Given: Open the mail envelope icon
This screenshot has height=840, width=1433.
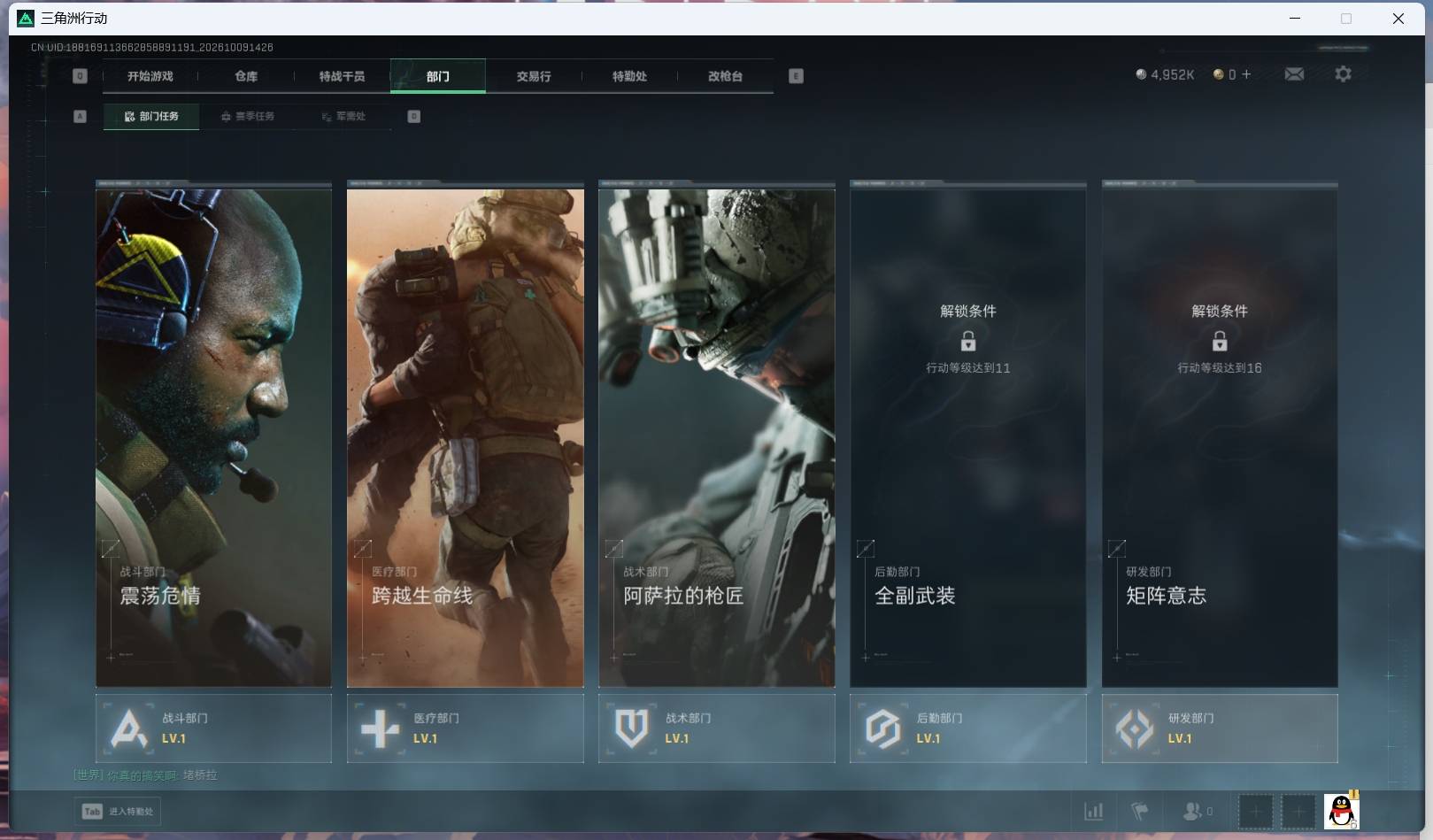Looking at the screenshot, I should [x=1294, y=74].
